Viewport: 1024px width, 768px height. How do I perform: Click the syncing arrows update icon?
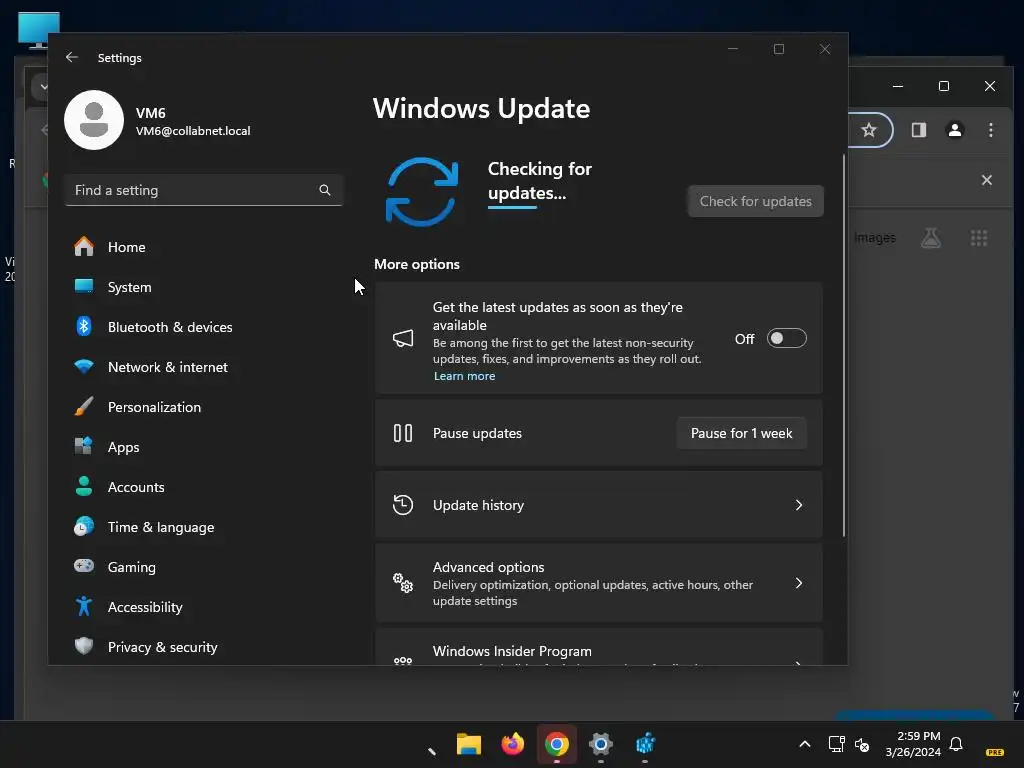(x=422, y=192)
